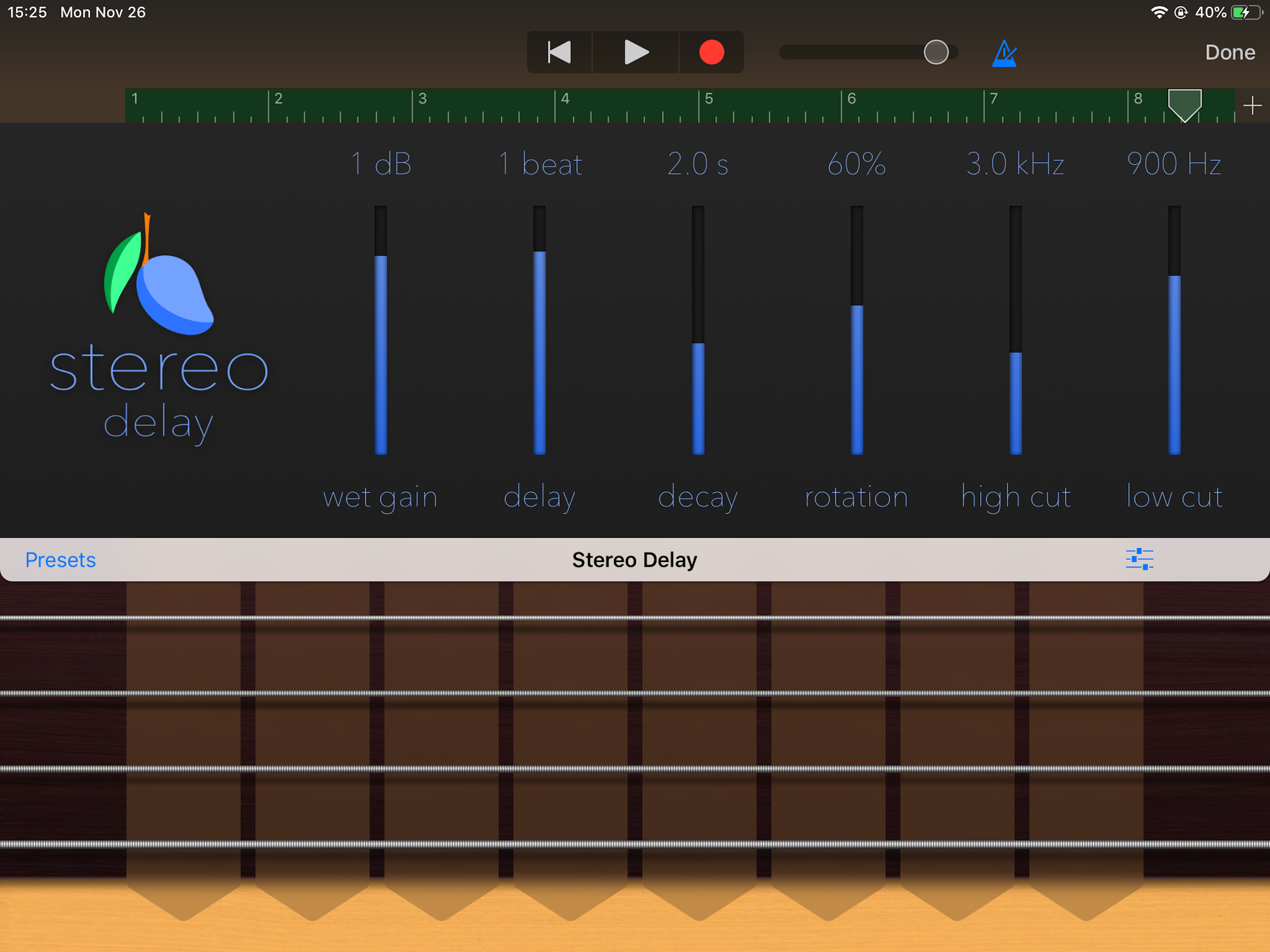
Task: Click the master volume slider knob
Action: tap(936, 52)
